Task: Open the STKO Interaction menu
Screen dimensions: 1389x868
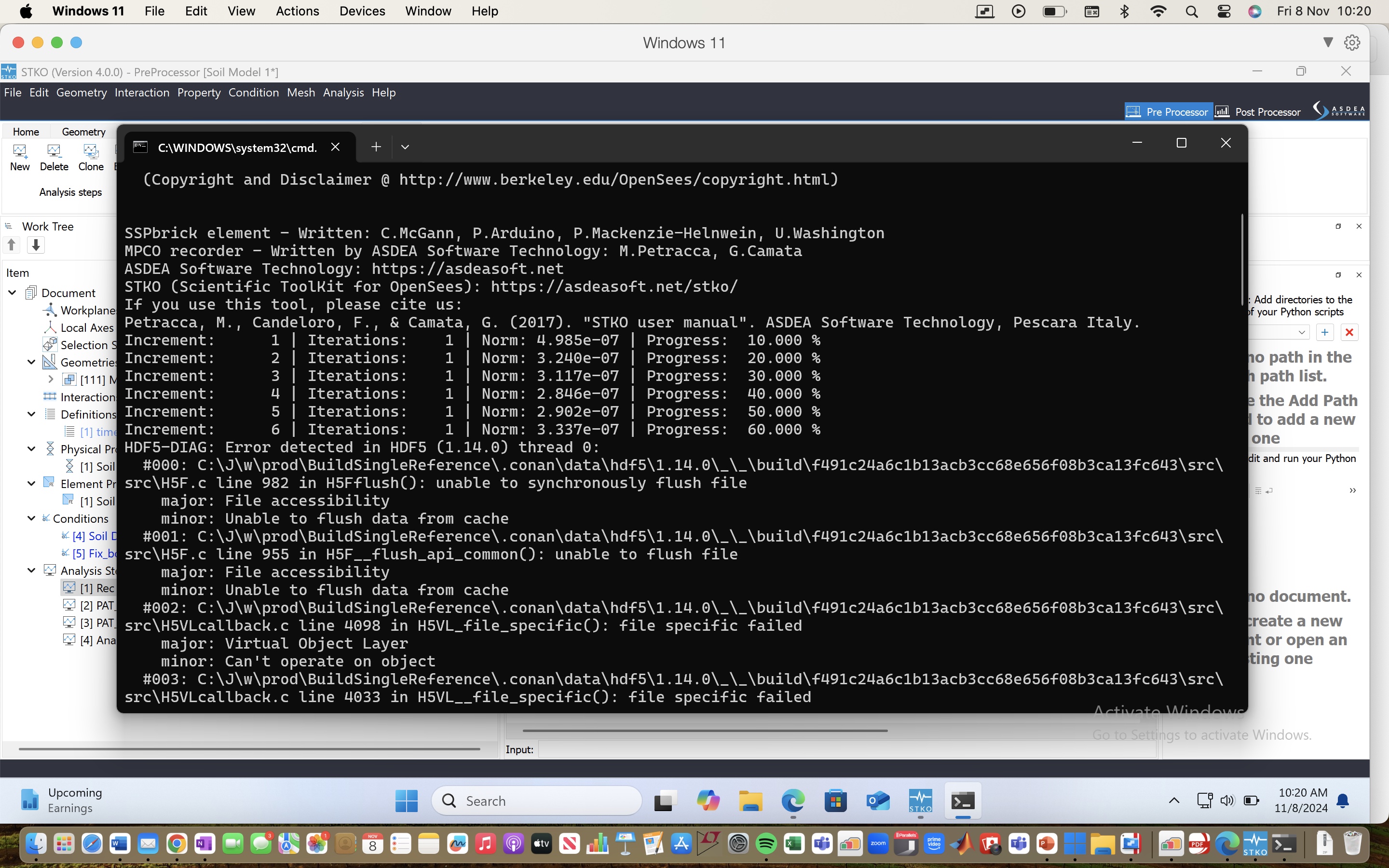Action: (142, 93)
